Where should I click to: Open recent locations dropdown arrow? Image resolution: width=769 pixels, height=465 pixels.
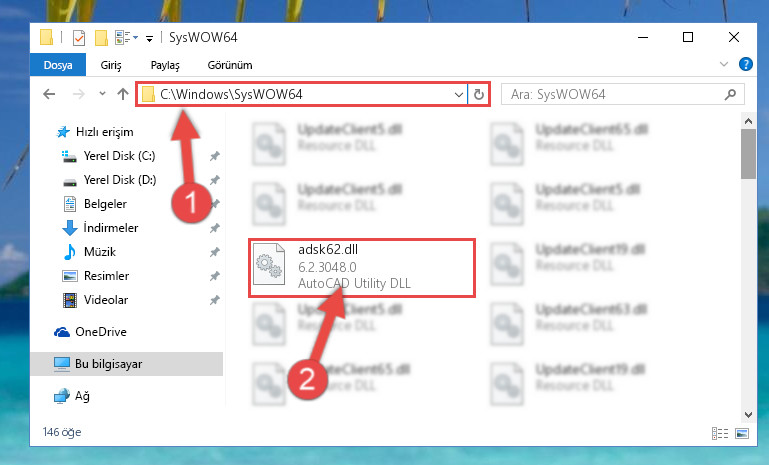click(x=102, y=93)
